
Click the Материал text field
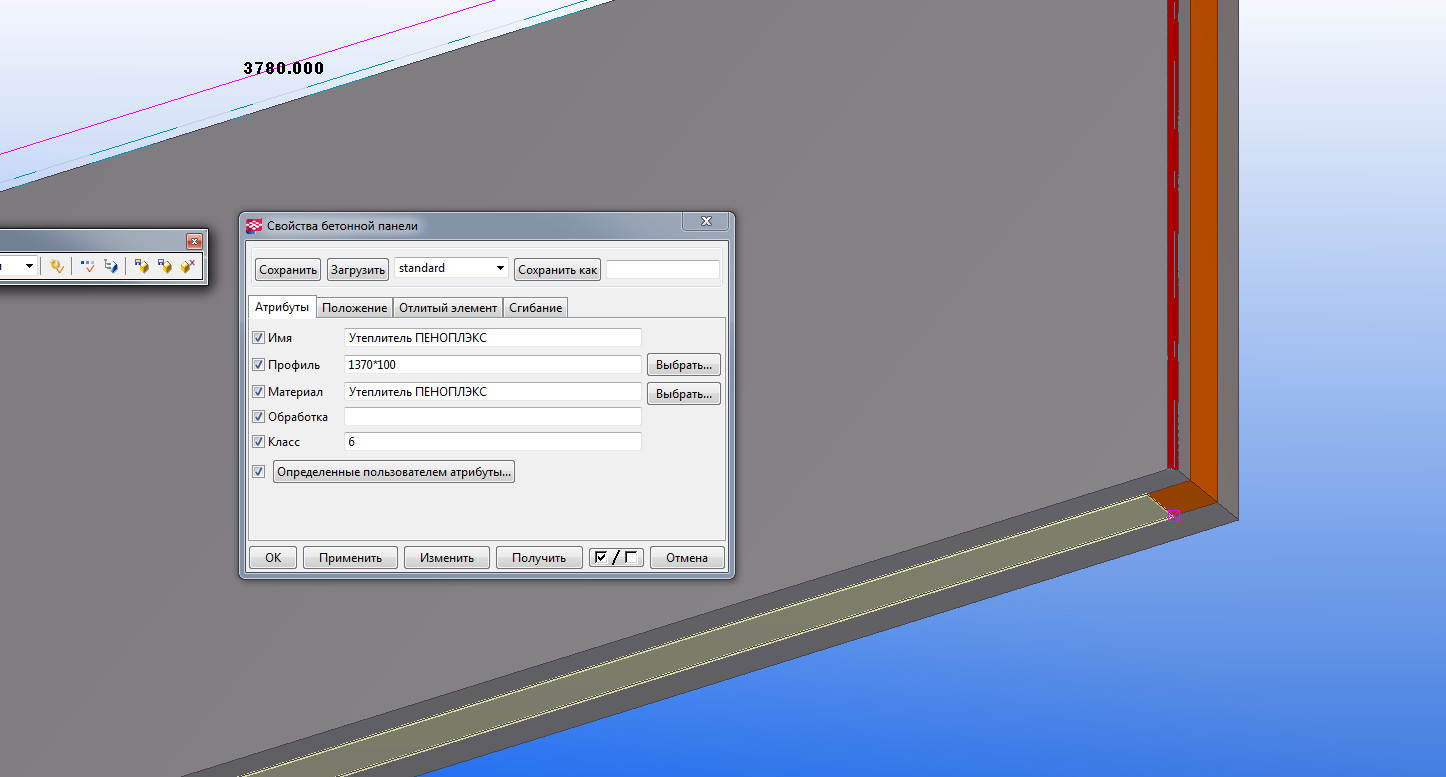[x=492, y=392]
